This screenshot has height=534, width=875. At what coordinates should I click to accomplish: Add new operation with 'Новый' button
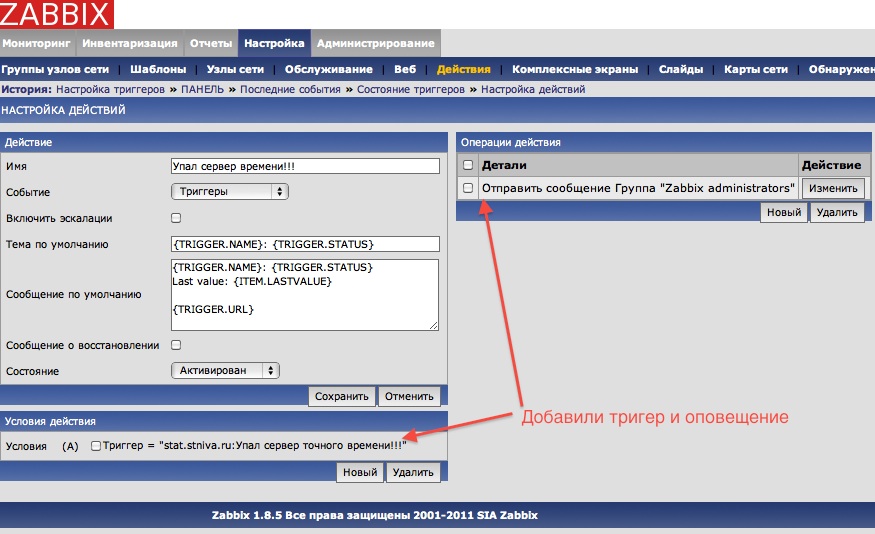point(783,212)
